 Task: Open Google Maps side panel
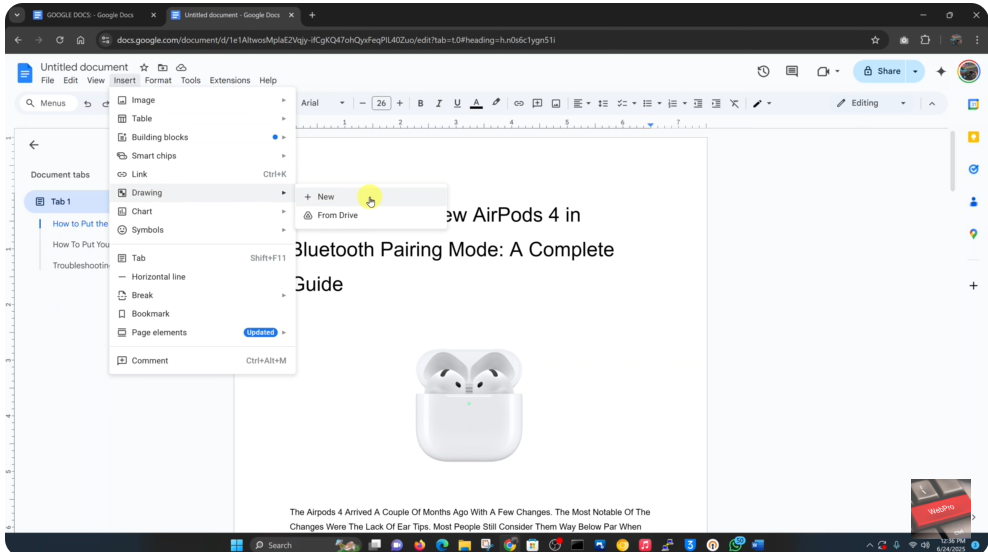[974, 234]
